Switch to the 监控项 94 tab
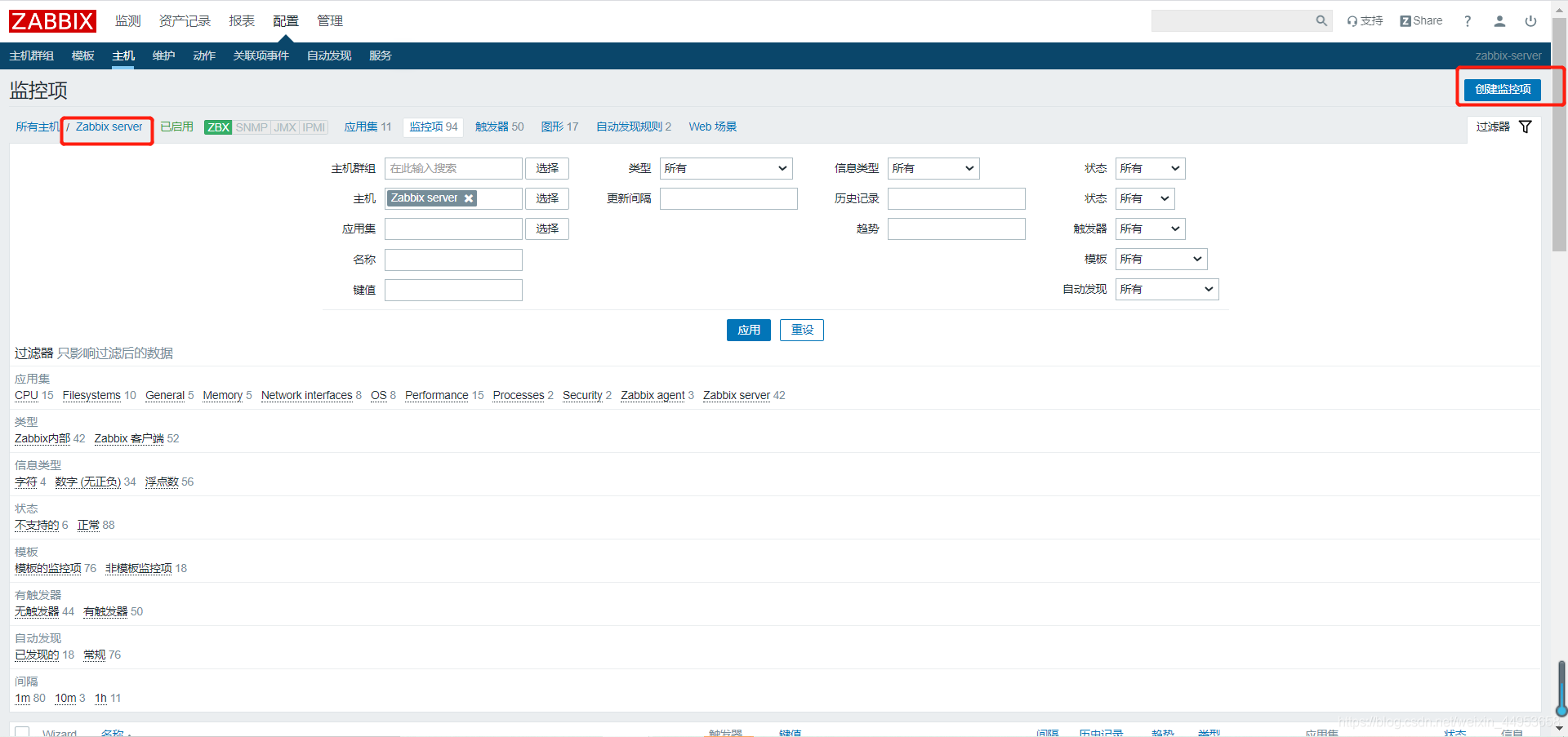This screenshot has height=737, width=1568. coord(434,127)
